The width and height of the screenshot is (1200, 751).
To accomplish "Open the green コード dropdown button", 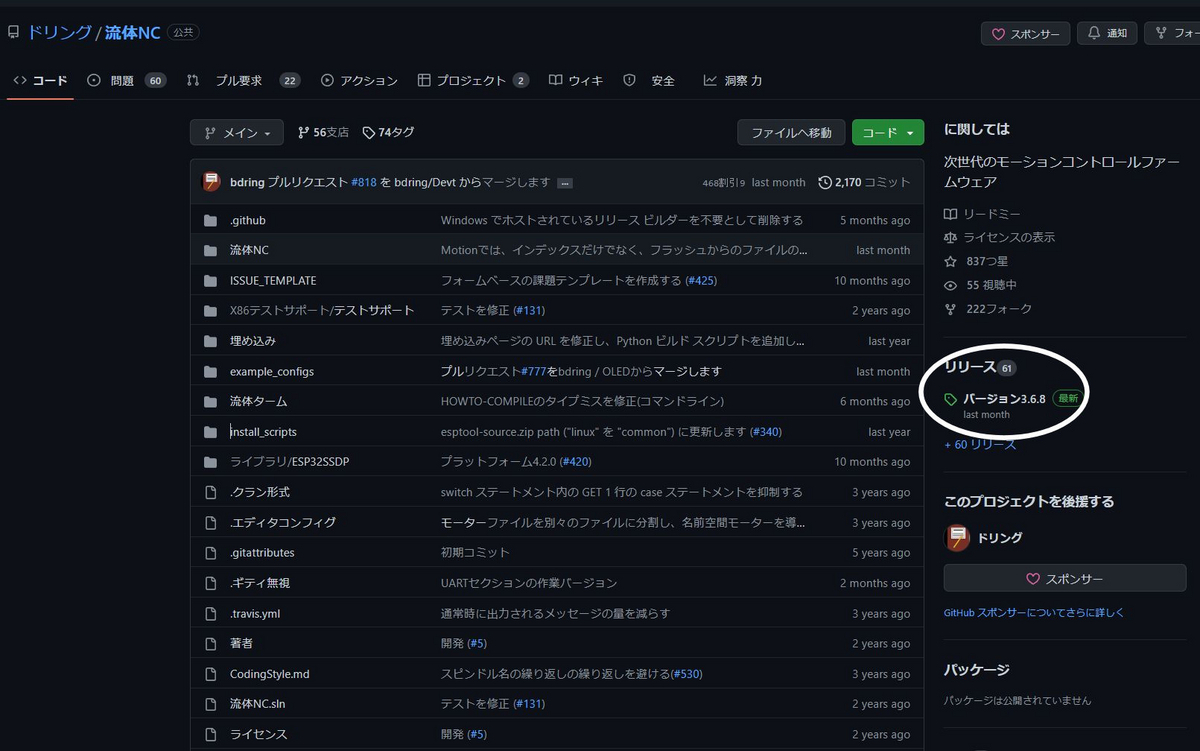I will click(x=888, y=132).
